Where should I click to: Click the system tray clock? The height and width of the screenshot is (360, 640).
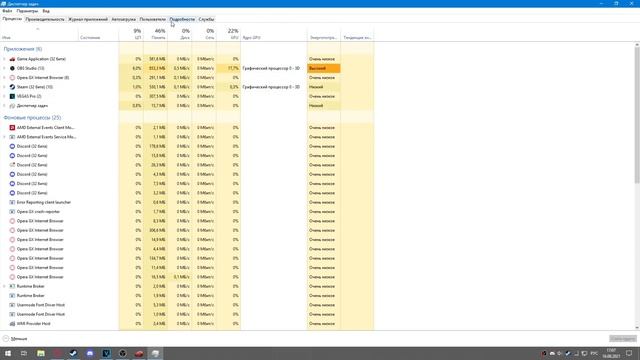(x=611, y=353)
